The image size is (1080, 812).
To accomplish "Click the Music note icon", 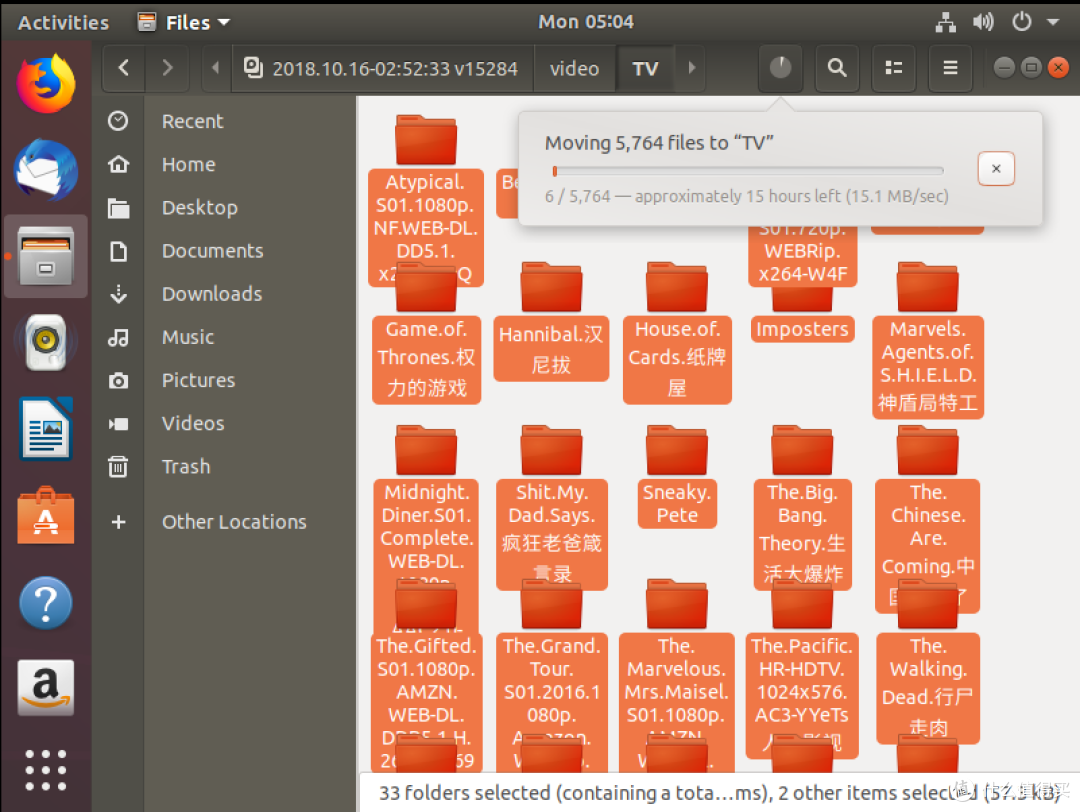I will coord(118,337).
